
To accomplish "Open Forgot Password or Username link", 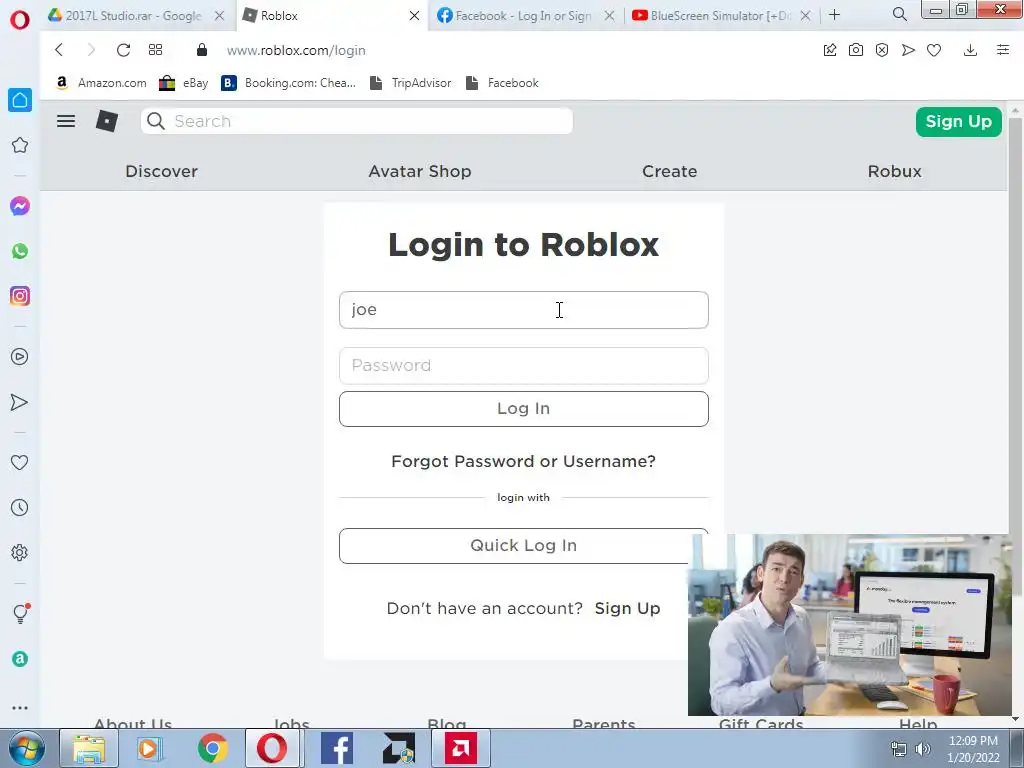I will (x=524, y=462).
